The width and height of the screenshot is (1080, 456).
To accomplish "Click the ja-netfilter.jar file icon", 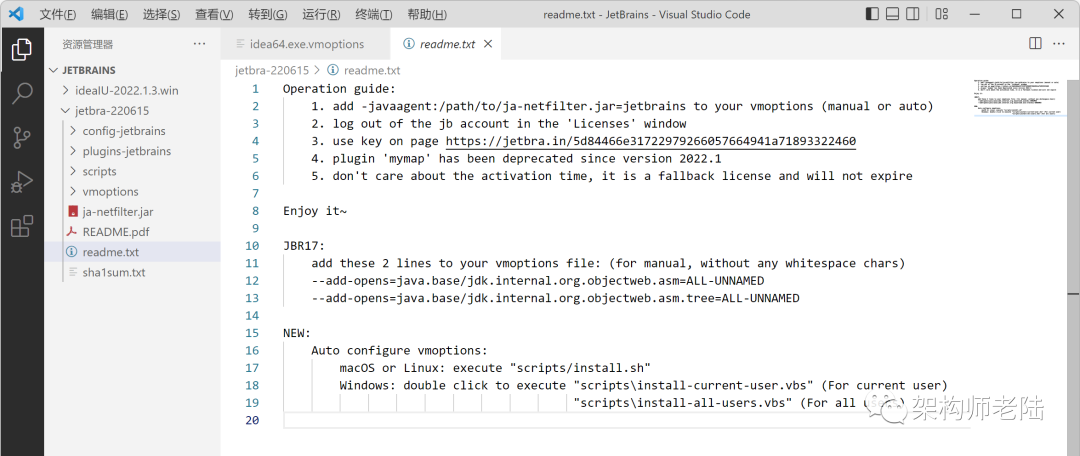I will (x=72, y=211).
